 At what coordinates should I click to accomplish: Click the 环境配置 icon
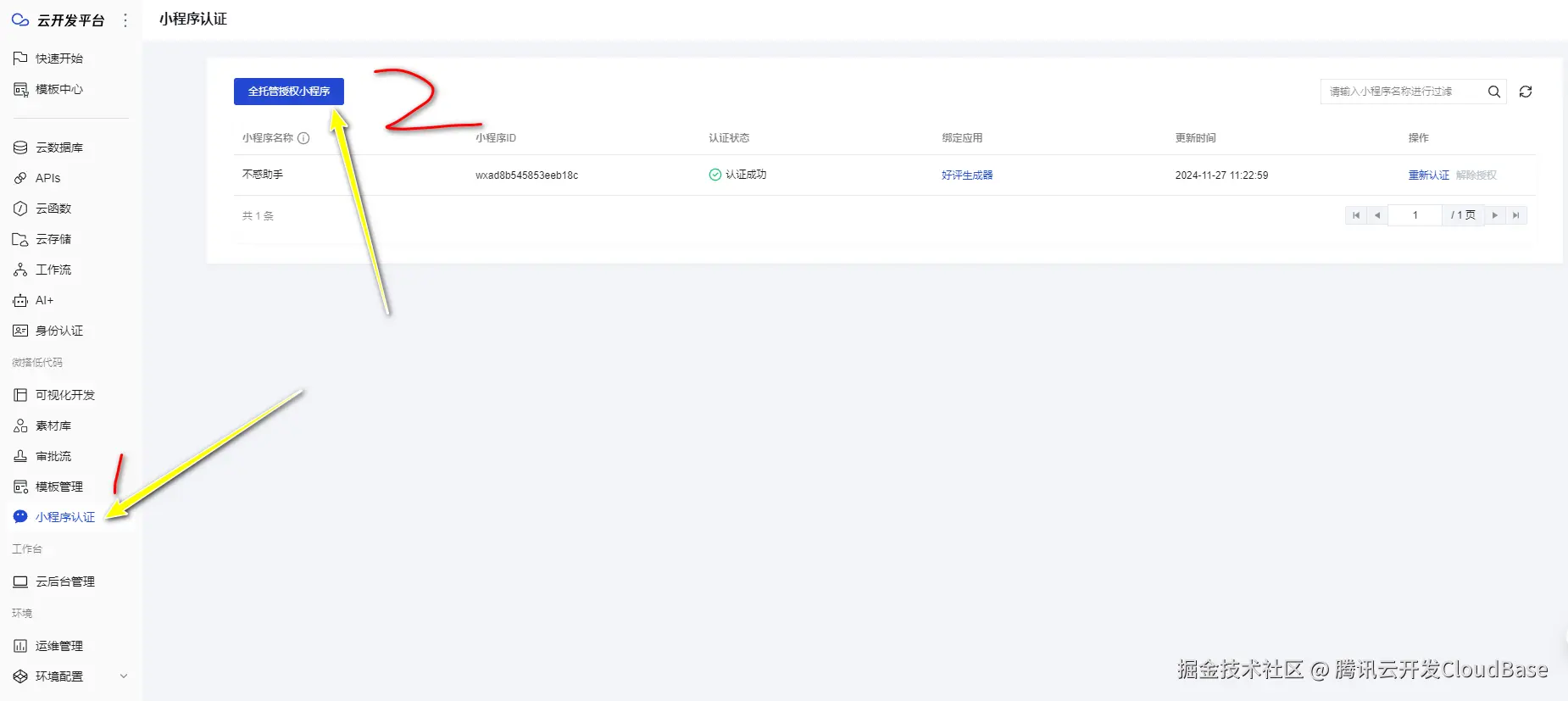(20, 676)
